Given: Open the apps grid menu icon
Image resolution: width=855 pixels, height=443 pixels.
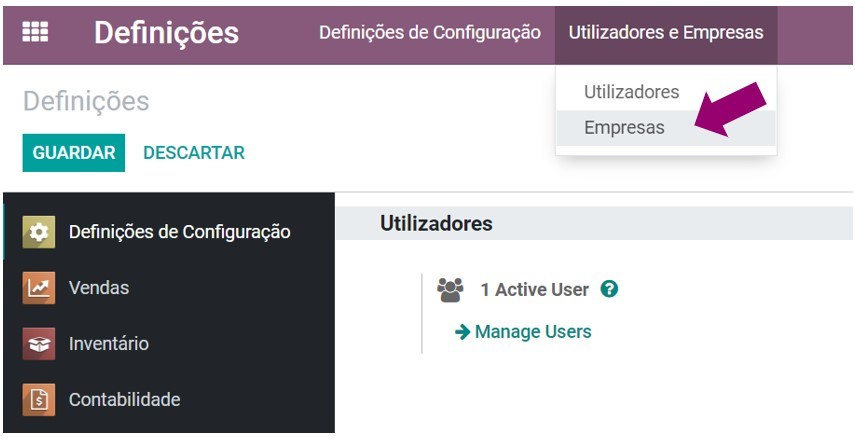Looking at the screenshot, I should click(x=35, y=32).
